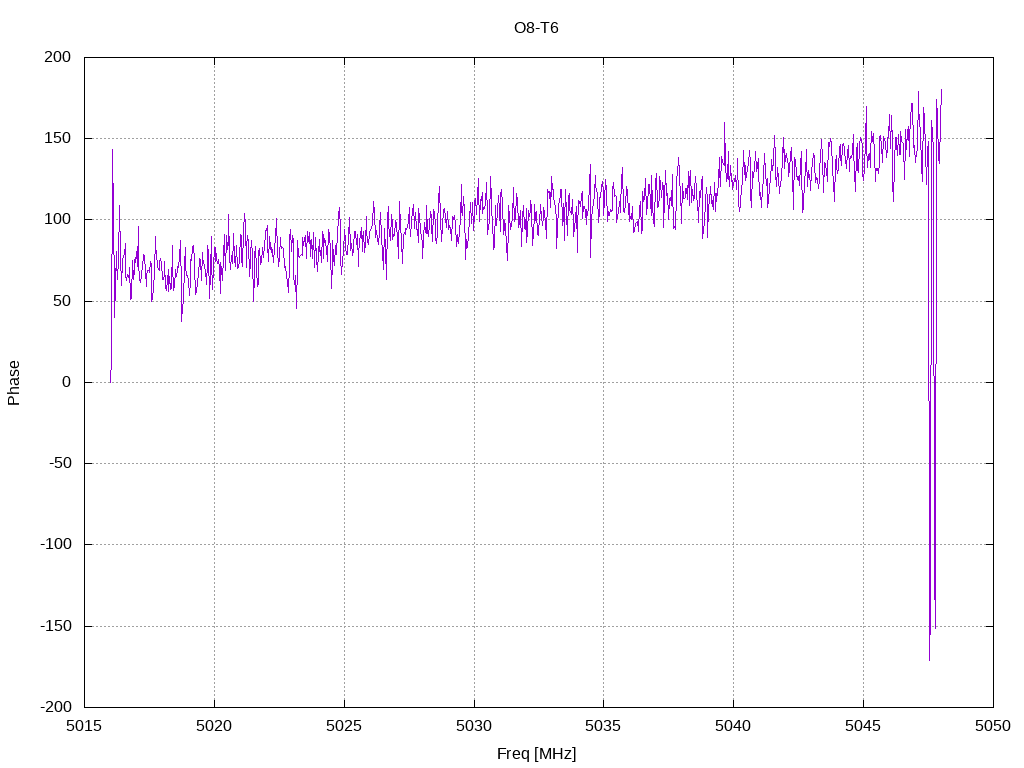Click x-axis tick label 5020
Screen dimensions: 1024x768
[x=214, y=726]
